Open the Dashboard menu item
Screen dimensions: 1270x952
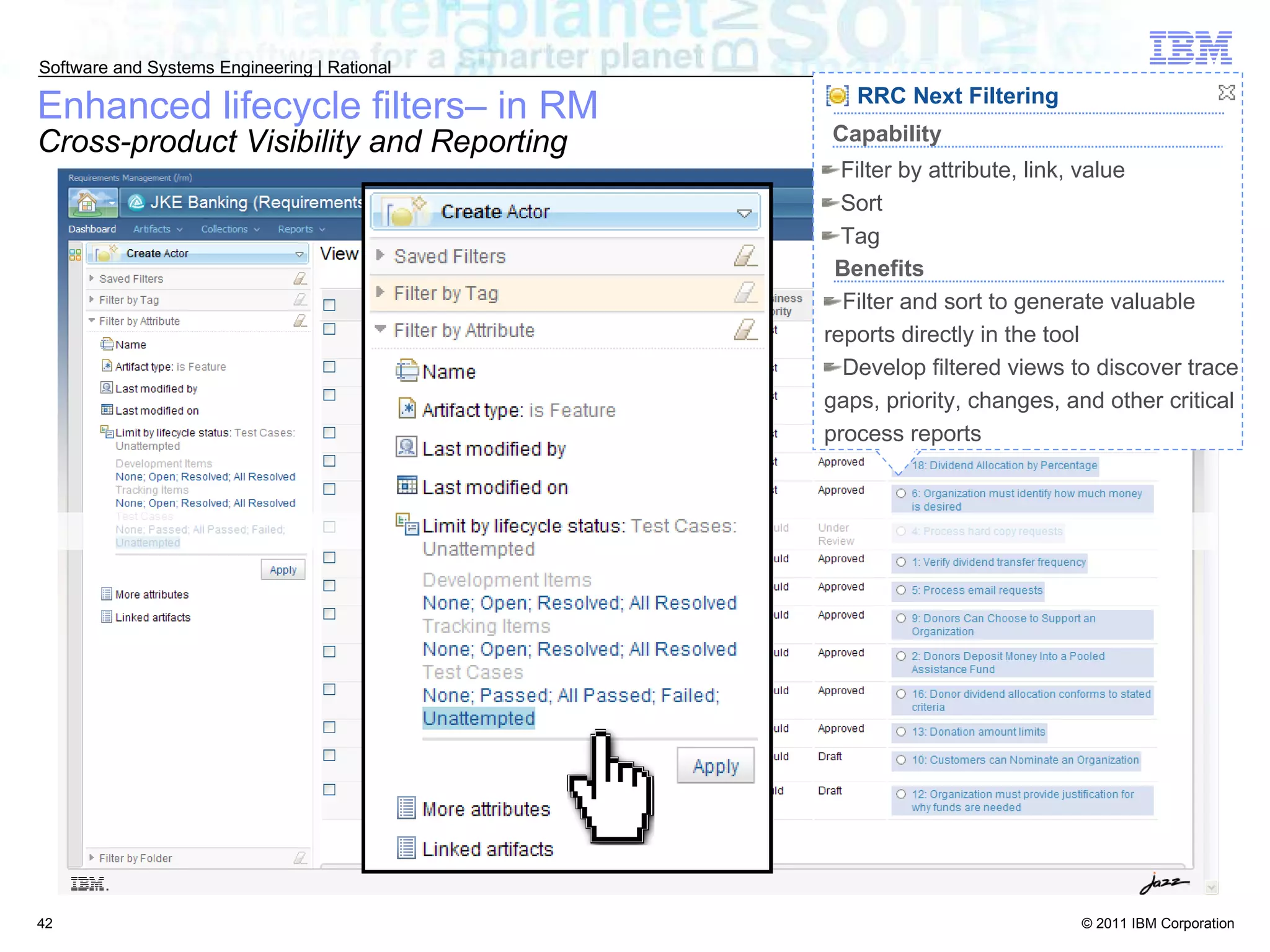pyautogui.click(x=92, y=229)
